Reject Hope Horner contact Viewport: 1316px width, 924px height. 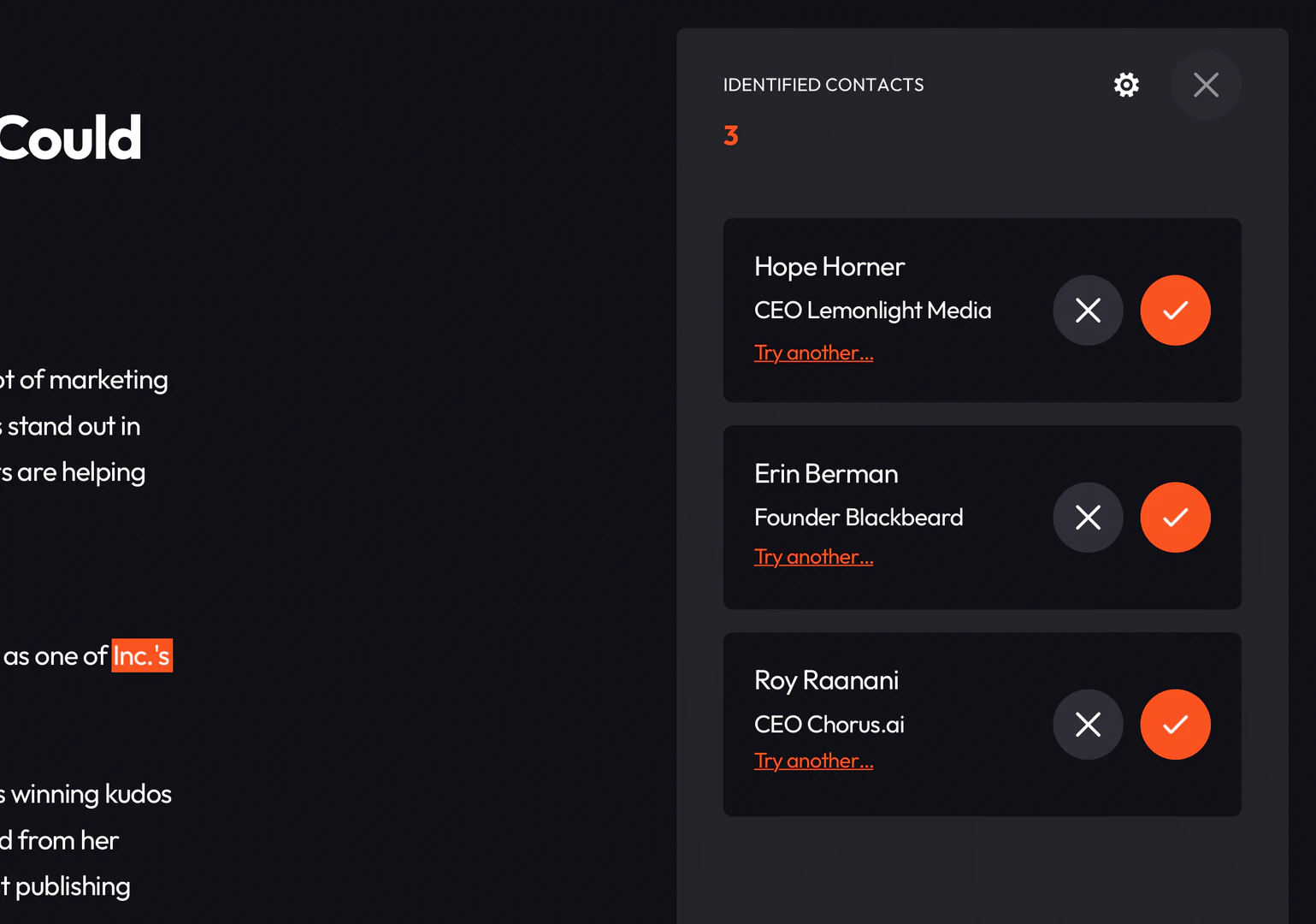[x=1088, y=311]
